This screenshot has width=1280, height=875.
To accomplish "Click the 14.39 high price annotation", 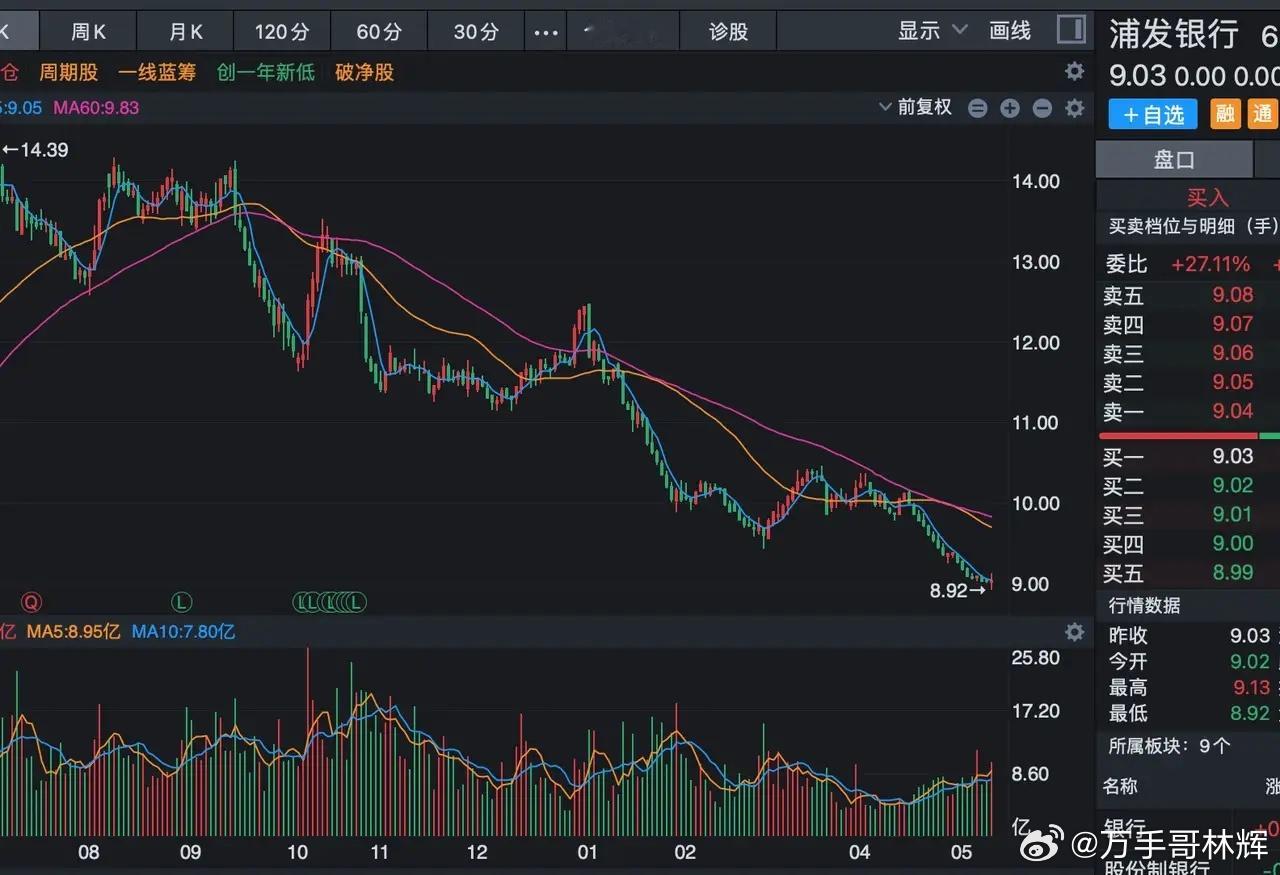I will pos(36,150).
